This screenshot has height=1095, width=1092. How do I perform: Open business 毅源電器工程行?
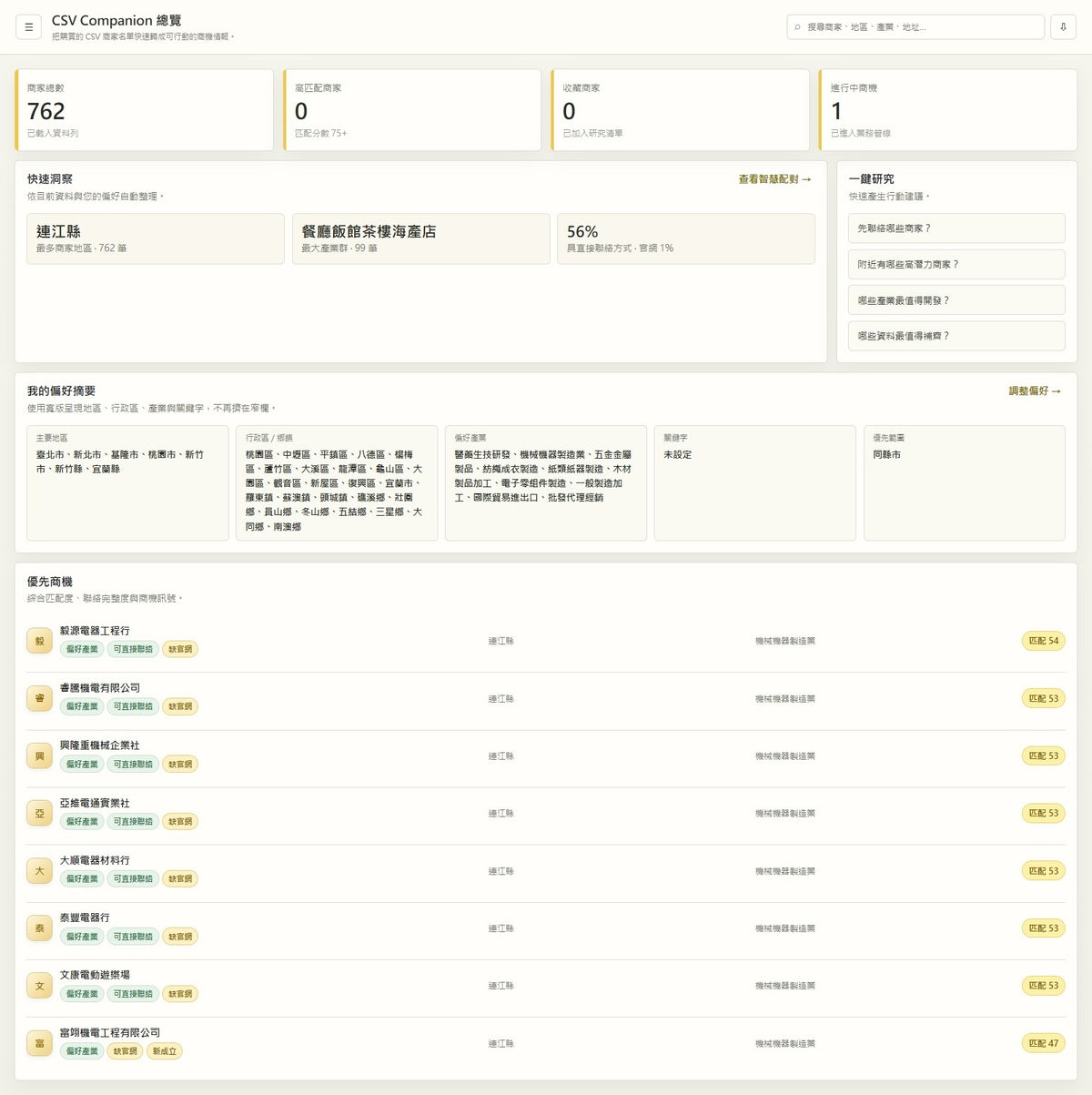95,631
